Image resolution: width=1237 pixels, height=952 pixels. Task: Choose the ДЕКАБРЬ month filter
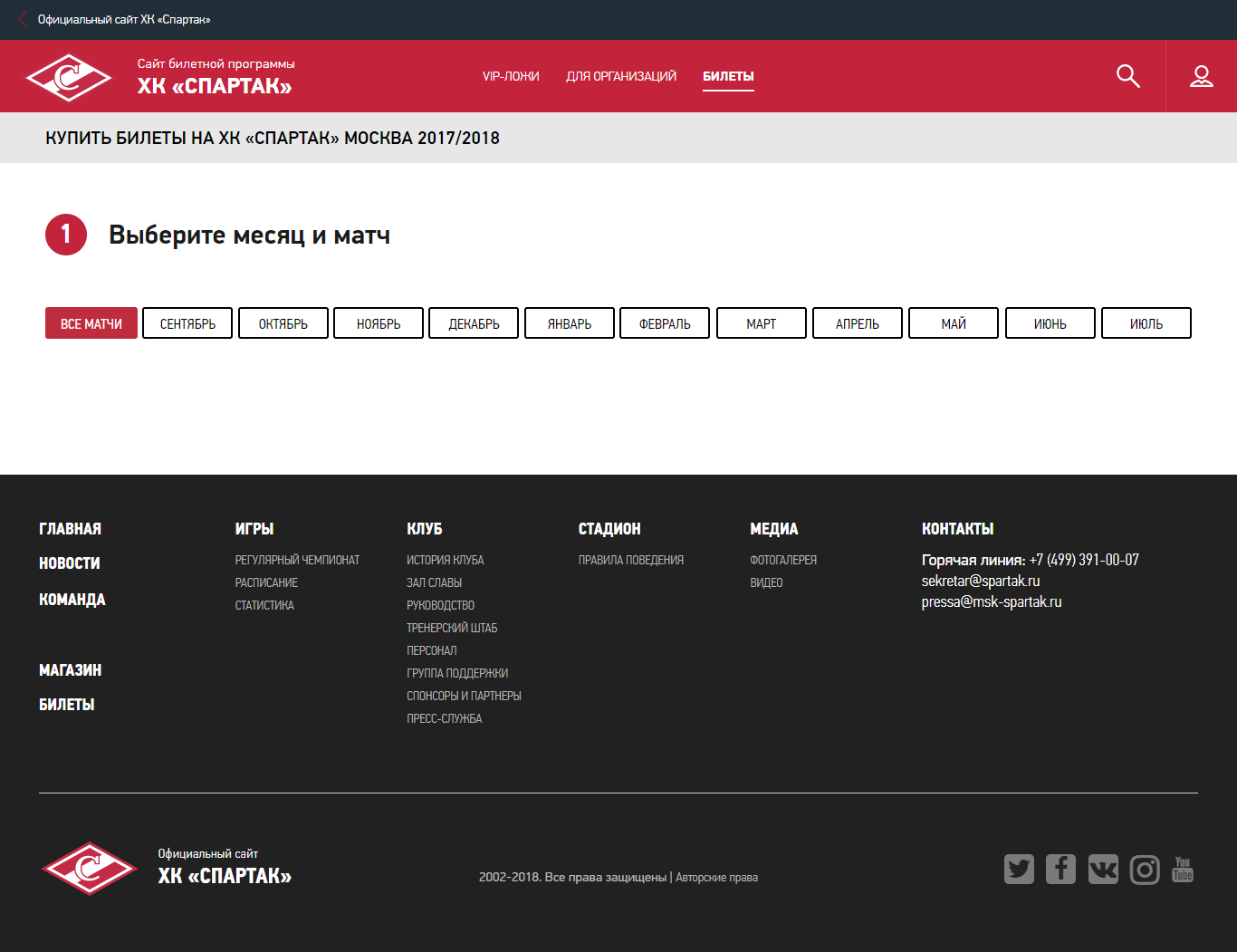pos(474,323)
